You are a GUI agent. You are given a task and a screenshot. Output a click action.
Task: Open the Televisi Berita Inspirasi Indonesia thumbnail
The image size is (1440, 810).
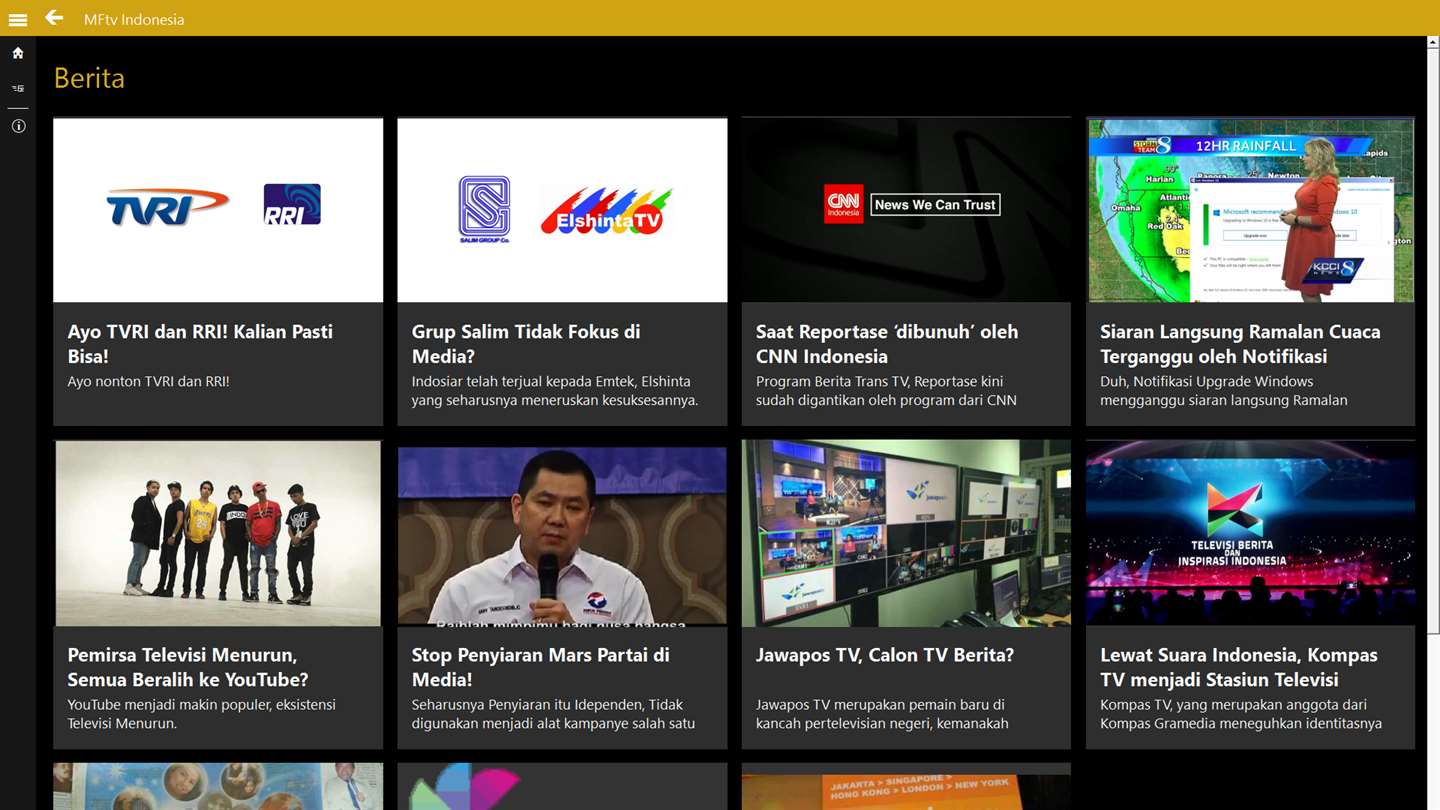1250,533
